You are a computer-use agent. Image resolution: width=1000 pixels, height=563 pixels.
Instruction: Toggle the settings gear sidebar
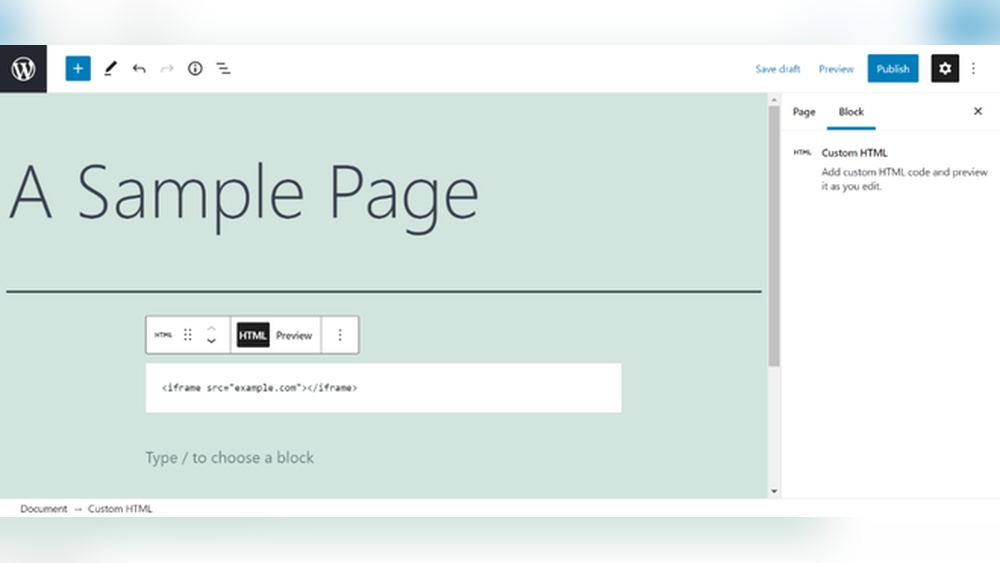click(x=945, y=69)
